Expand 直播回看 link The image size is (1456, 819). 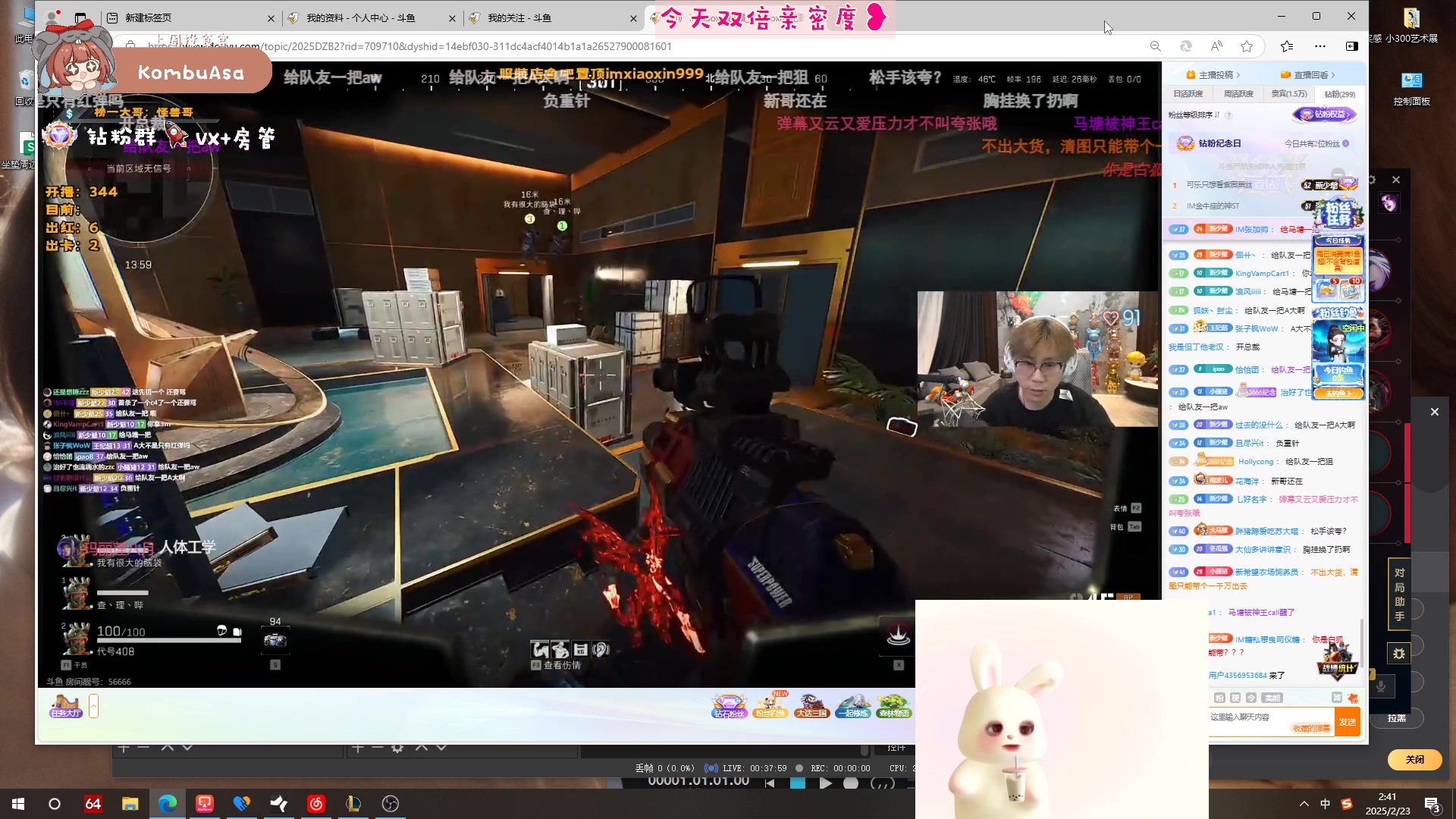(1308, 74)
